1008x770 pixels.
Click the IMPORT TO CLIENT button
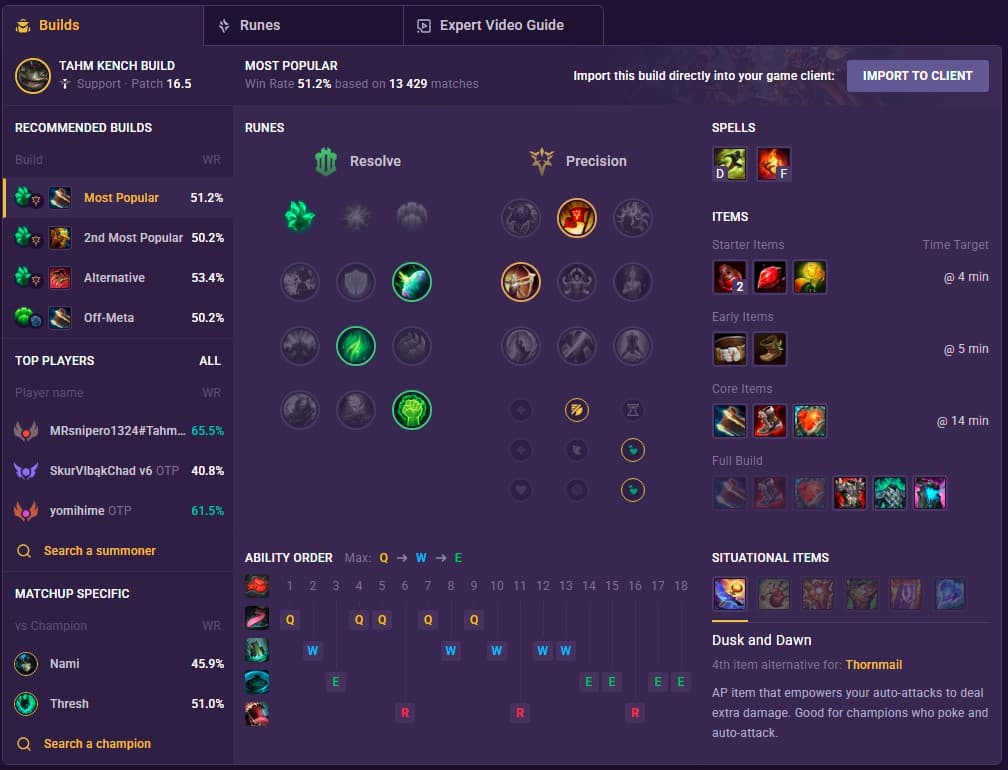pyautogui.click(x=917, y=76)
